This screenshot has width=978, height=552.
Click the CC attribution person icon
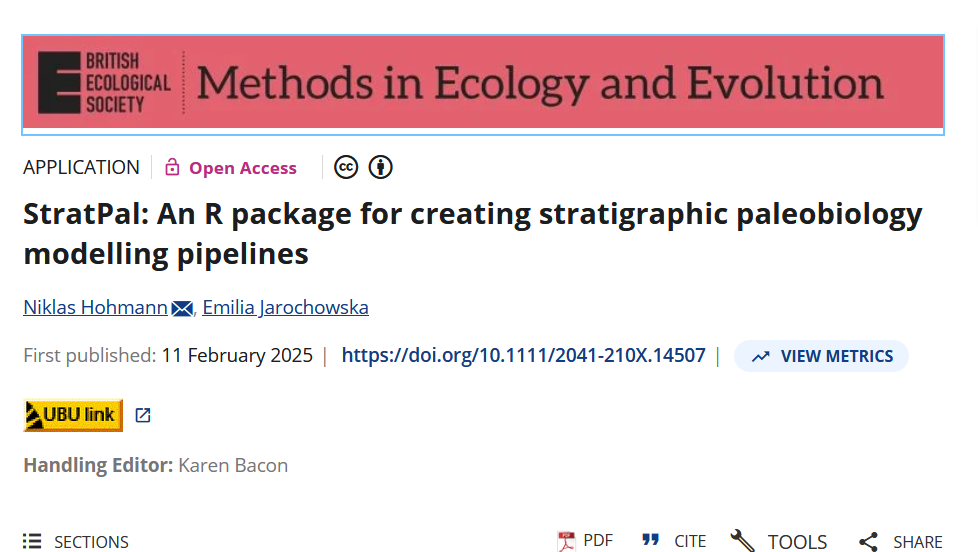[x=380, y=167]
